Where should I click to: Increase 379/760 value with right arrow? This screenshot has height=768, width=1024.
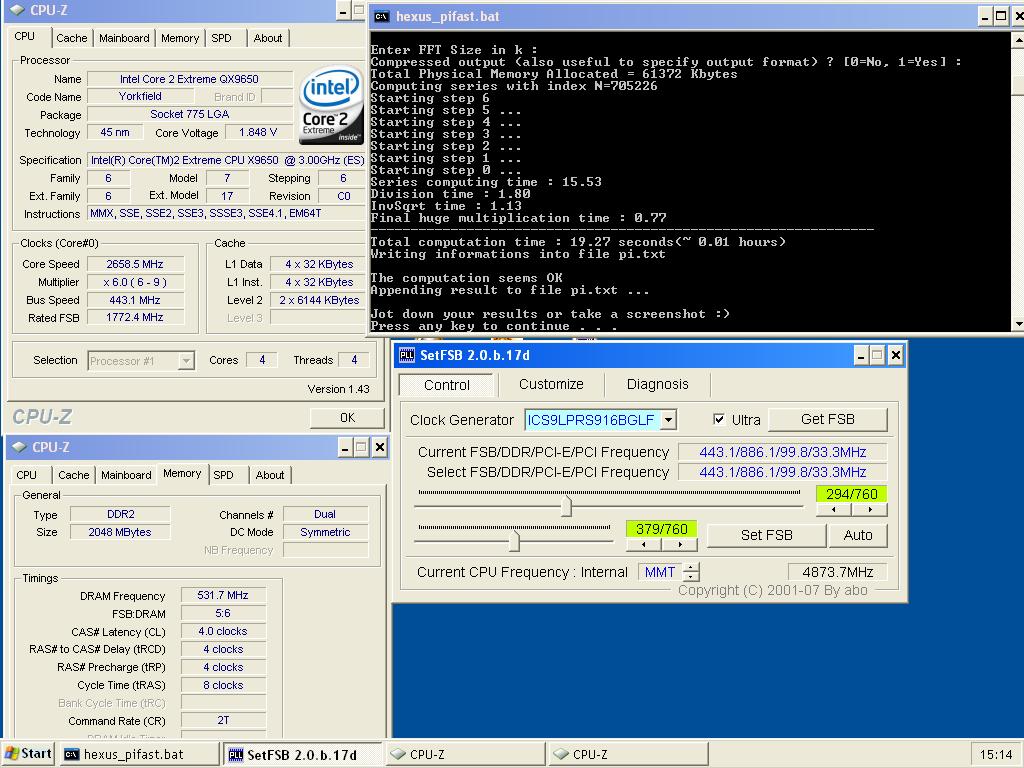click(x=679, y=544)
